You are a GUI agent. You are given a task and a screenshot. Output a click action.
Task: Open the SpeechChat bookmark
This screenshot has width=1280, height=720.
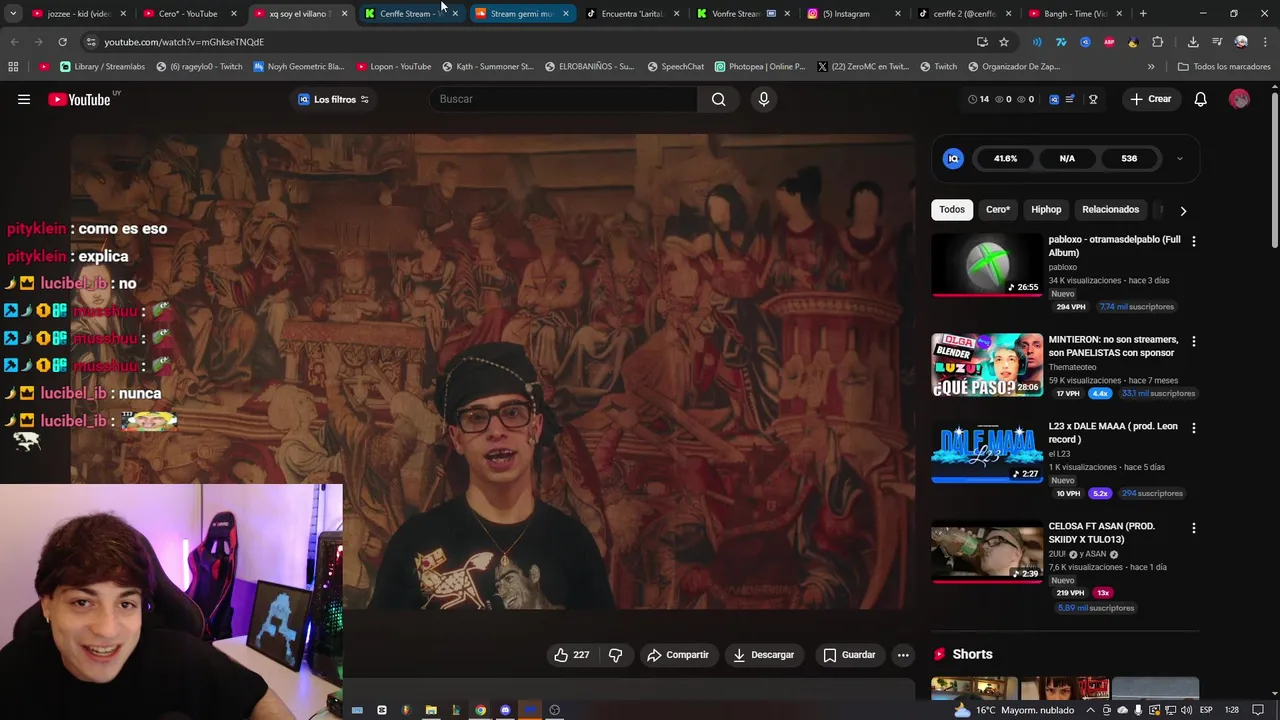tap(676, 66)
